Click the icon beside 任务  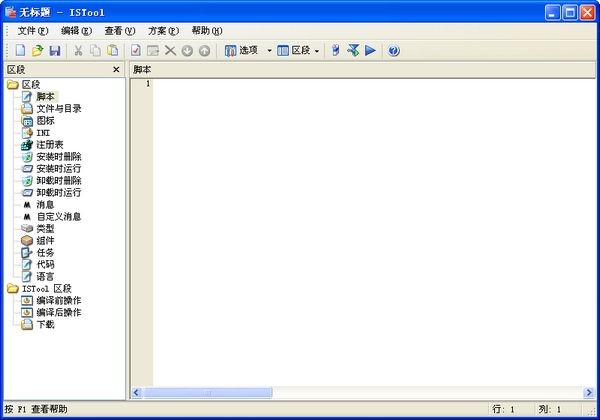(x=27, y=252)
